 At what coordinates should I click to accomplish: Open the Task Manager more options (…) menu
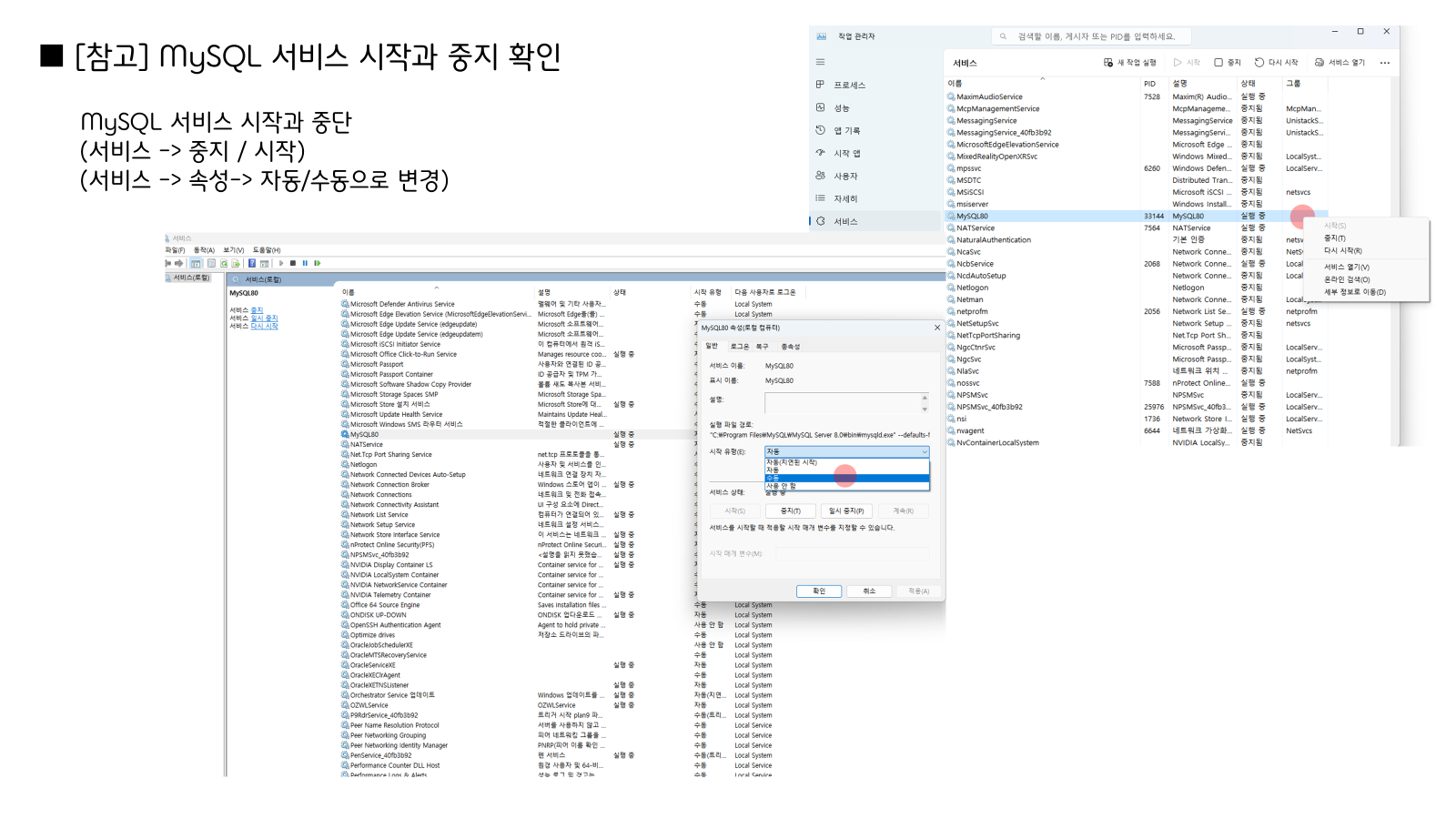pyautogui.click(x=1384, y=63)
